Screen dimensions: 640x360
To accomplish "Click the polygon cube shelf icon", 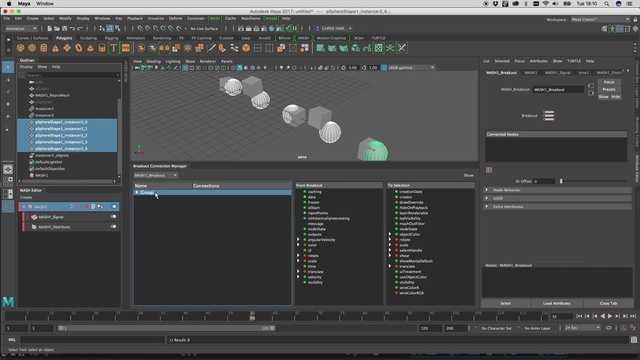I will coord(32,48).
